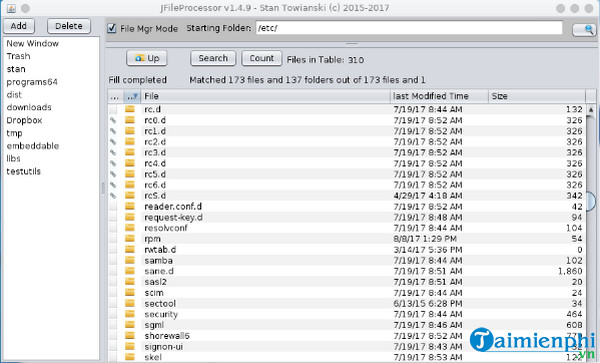Click folder icon for rc1.d
Viewport: 600px width, 363px height.
click(x=130, y=131)
